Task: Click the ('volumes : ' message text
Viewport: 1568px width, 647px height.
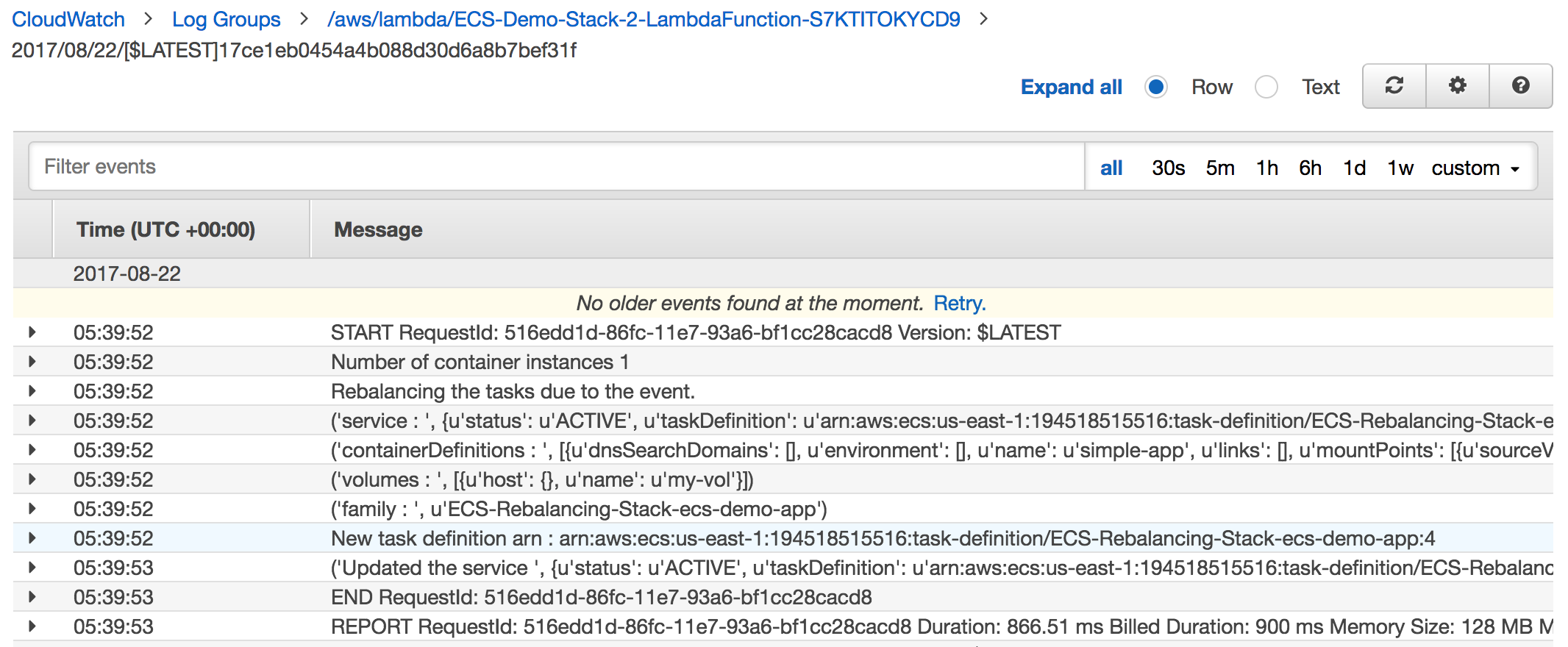Action: tap(542, 479)
